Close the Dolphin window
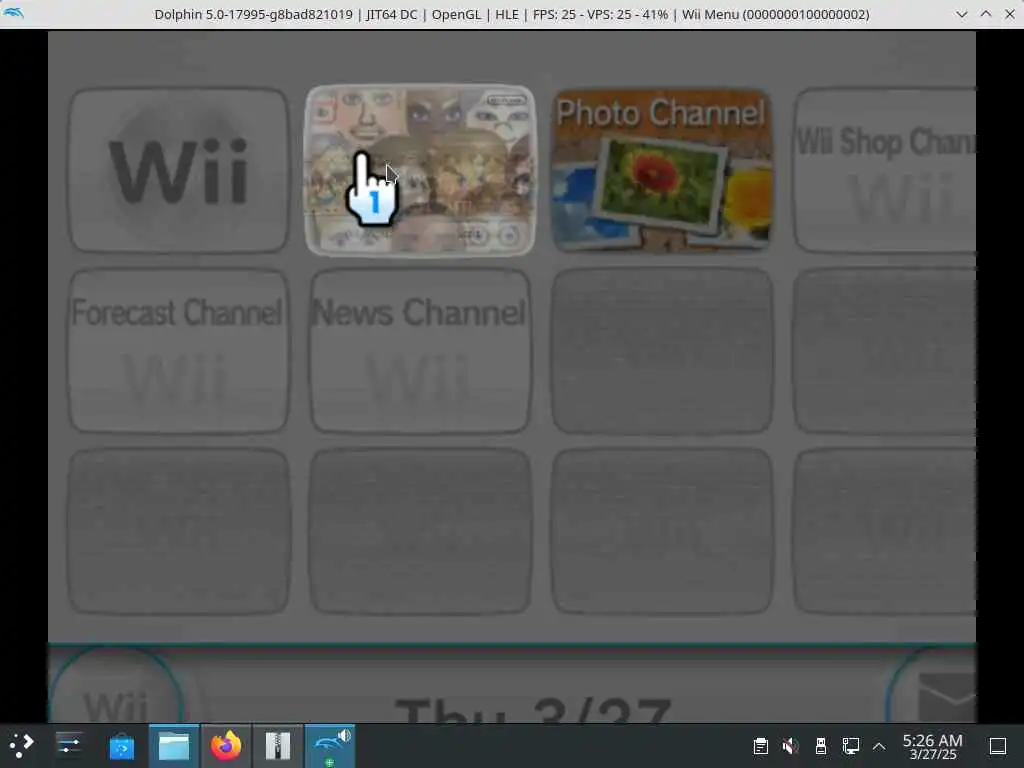The height and width of the screenshot is (768, 1024). click(1010, 14)
